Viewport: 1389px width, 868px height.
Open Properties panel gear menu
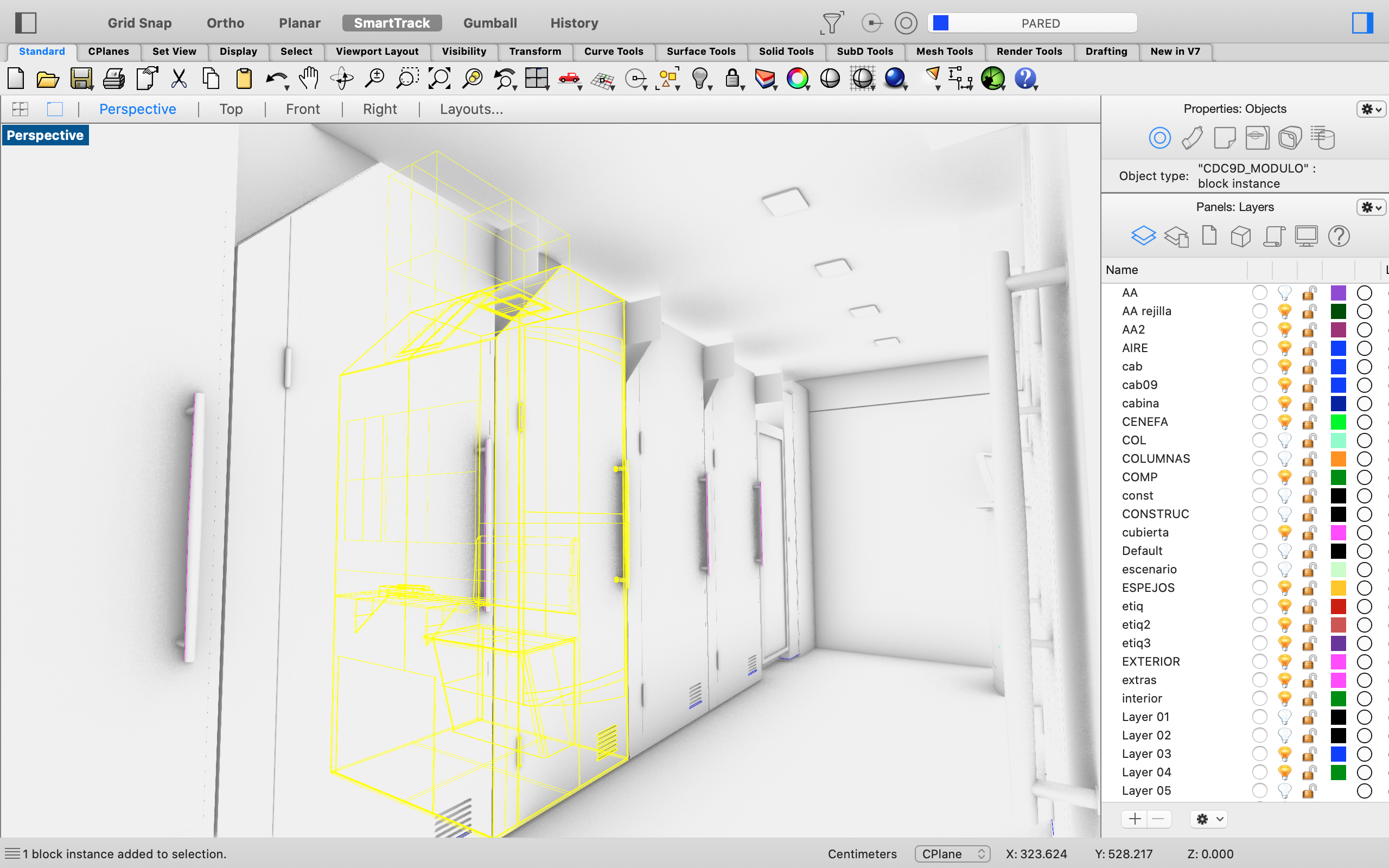click(x=1371, y=109)
